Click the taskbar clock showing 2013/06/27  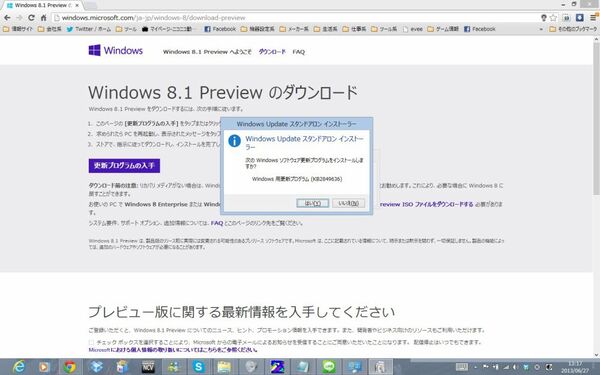(575, 367)
